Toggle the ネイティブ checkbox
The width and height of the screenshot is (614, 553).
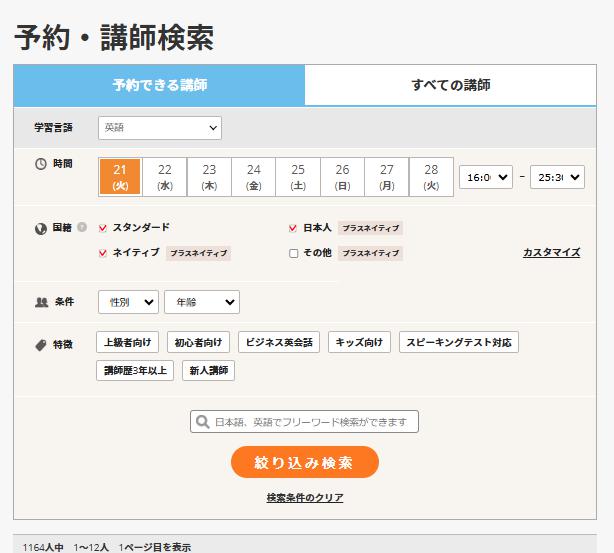pyautogui.click(x=103, y=254)
